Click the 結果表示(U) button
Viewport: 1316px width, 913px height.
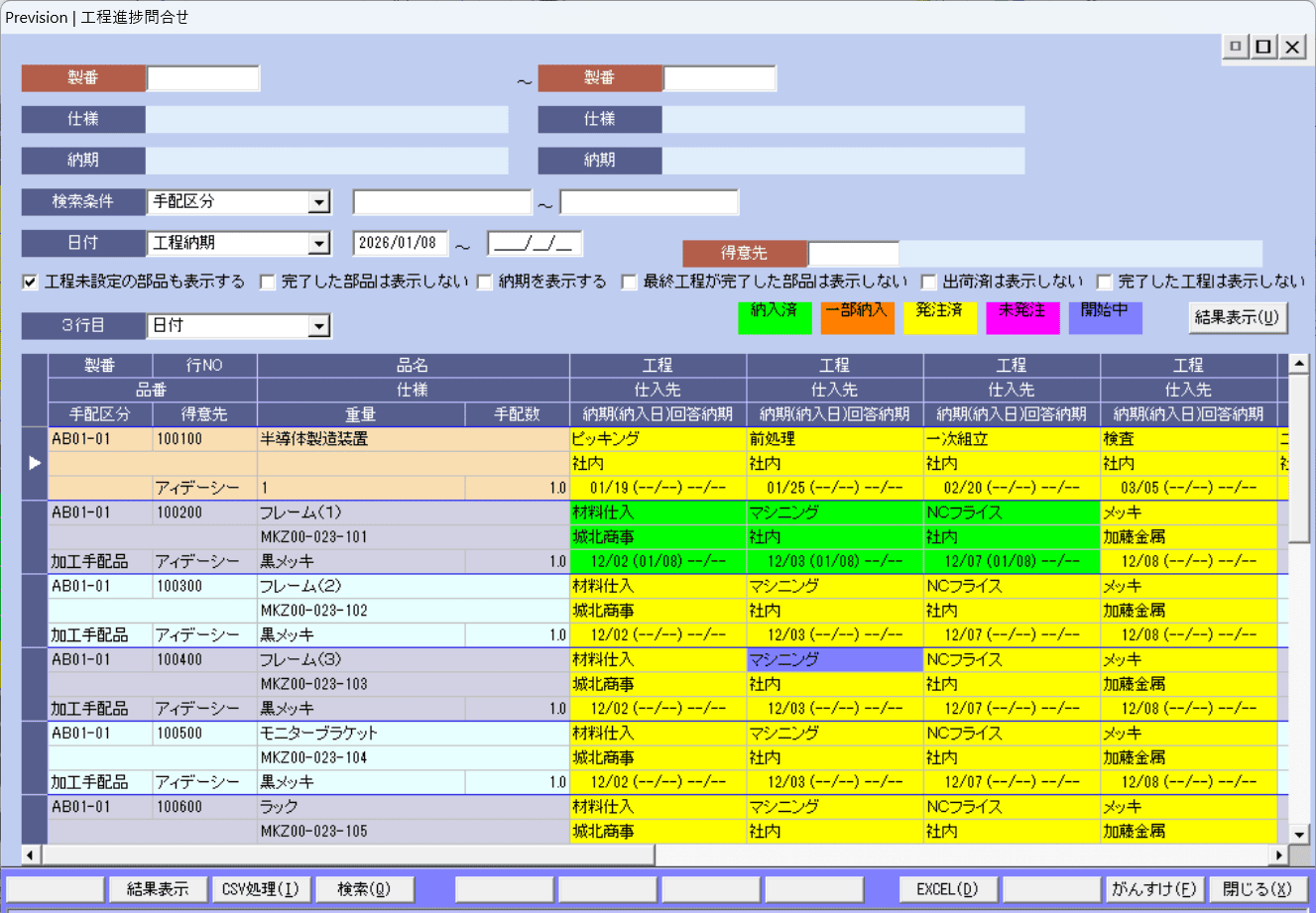tap(1237, 317)
